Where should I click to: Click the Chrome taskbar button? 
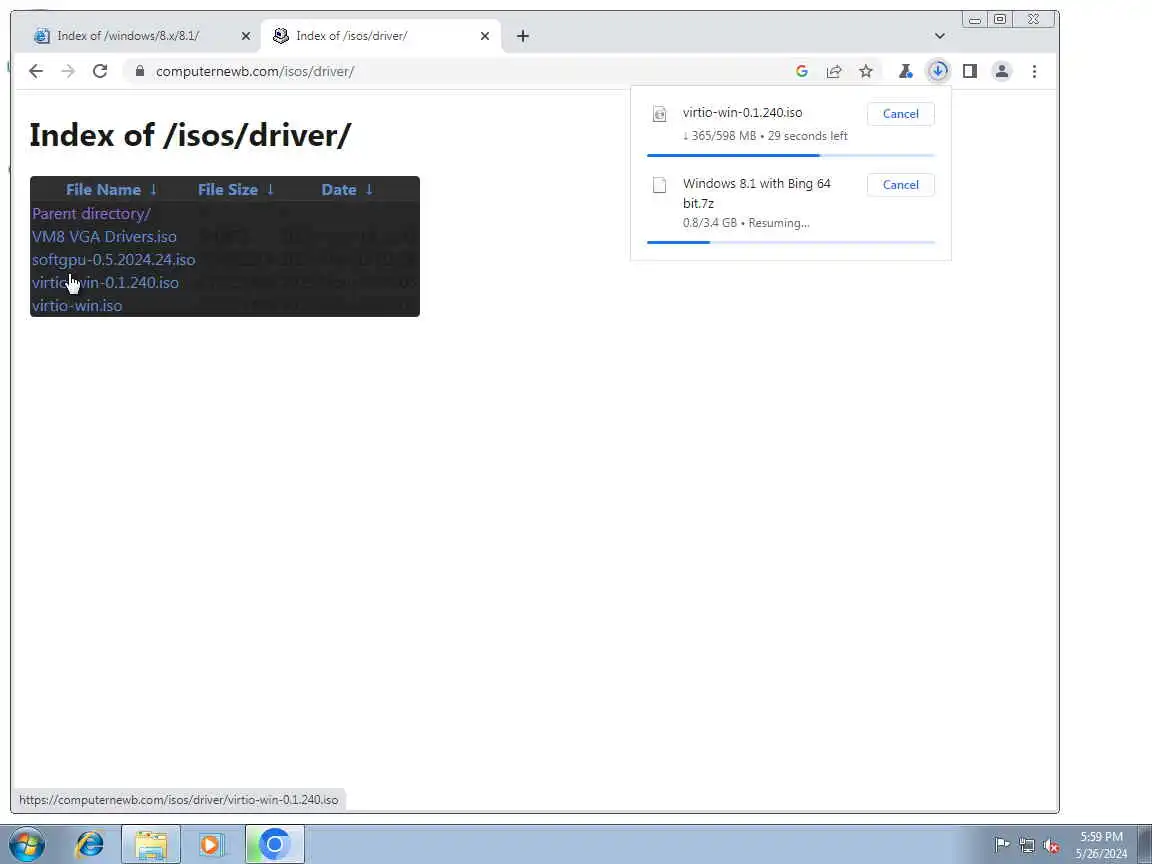(274, 845)
